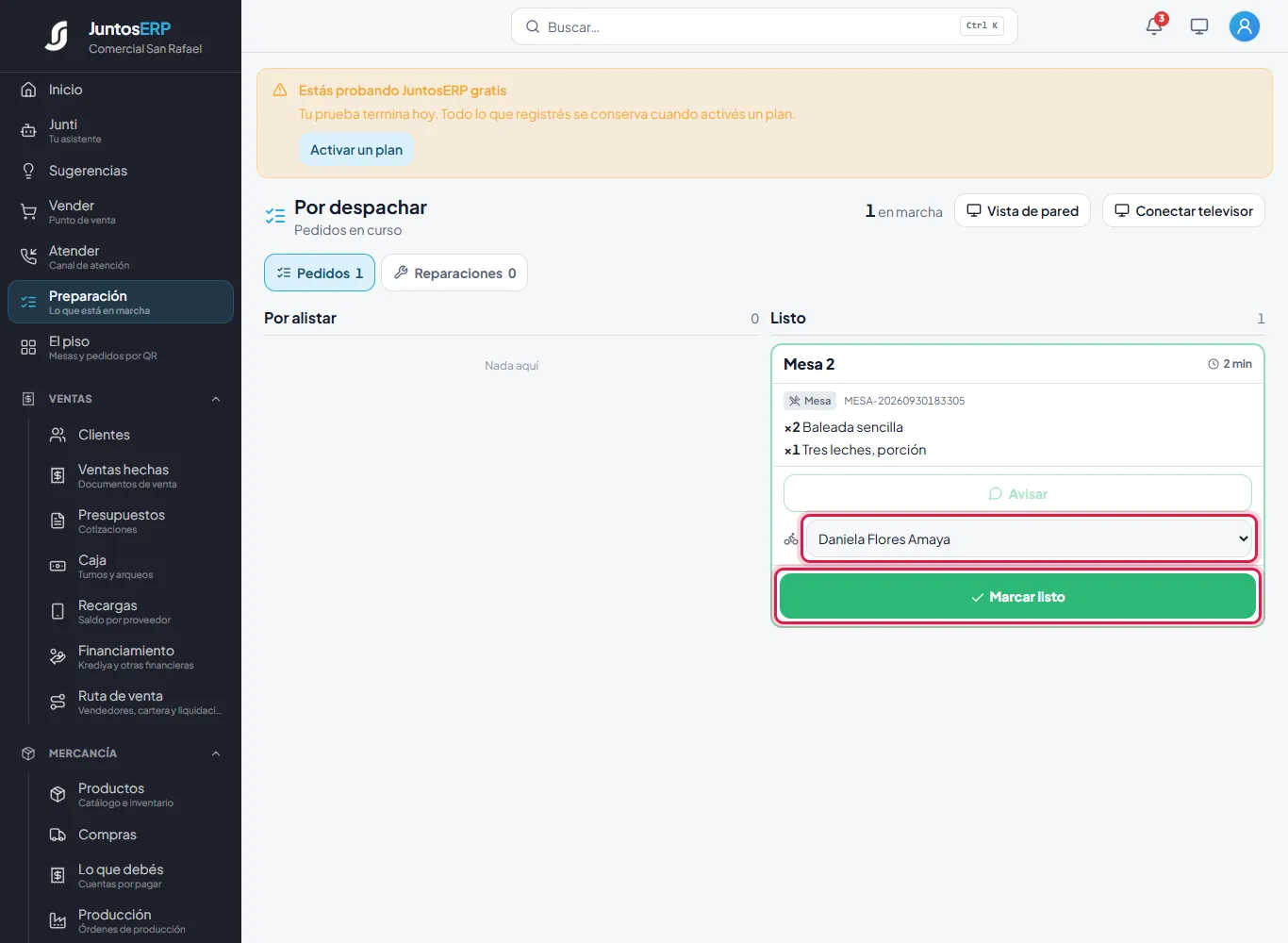1288x943 pixels.
Task: Open the notifications bell
Action: (x=1154, y=26)
